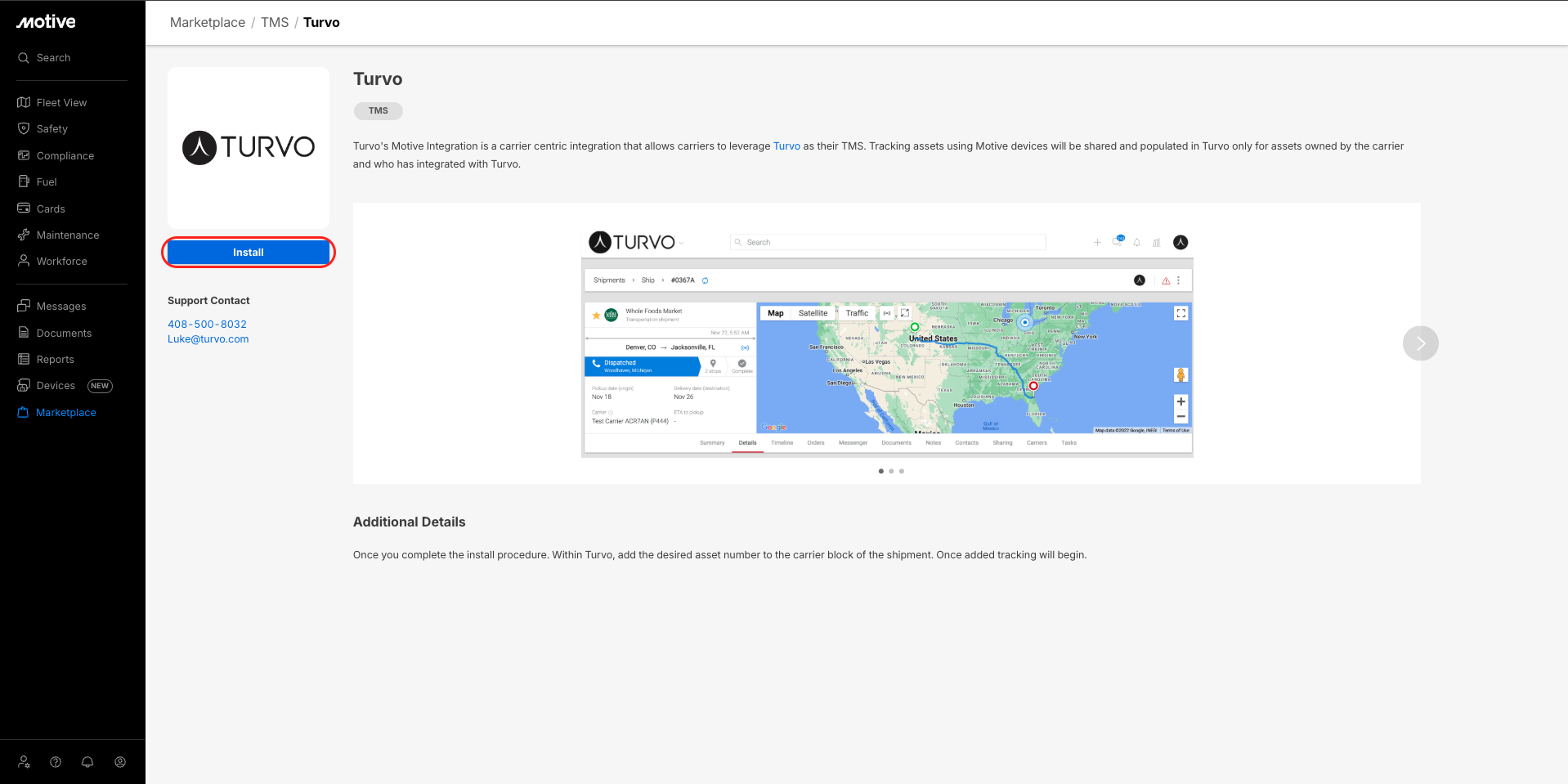Open the Reports menu item
The width and height of the screenshot is (1568, 784).
click(x=55, y=360)
